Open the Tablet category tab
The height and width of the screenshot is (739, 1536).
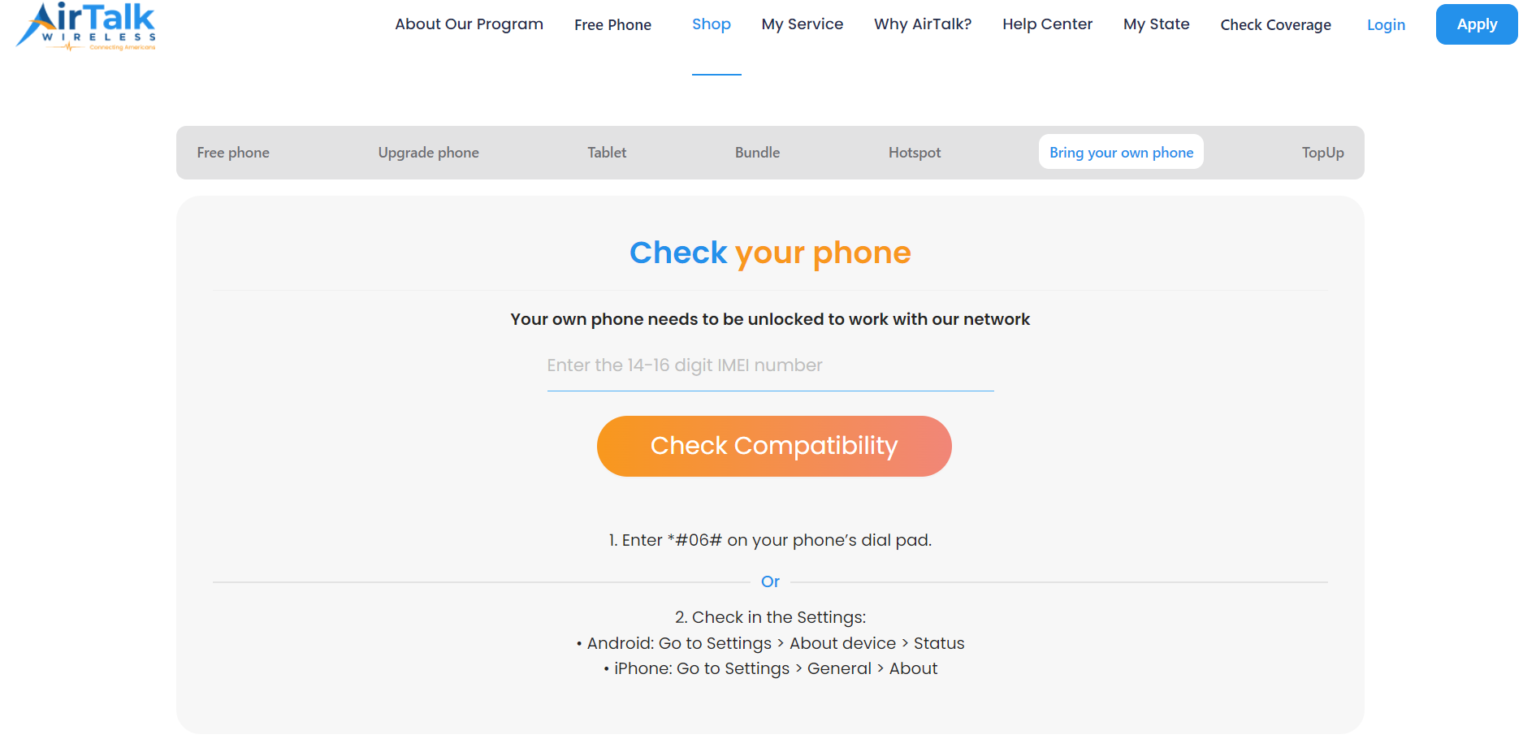(606, 152)
